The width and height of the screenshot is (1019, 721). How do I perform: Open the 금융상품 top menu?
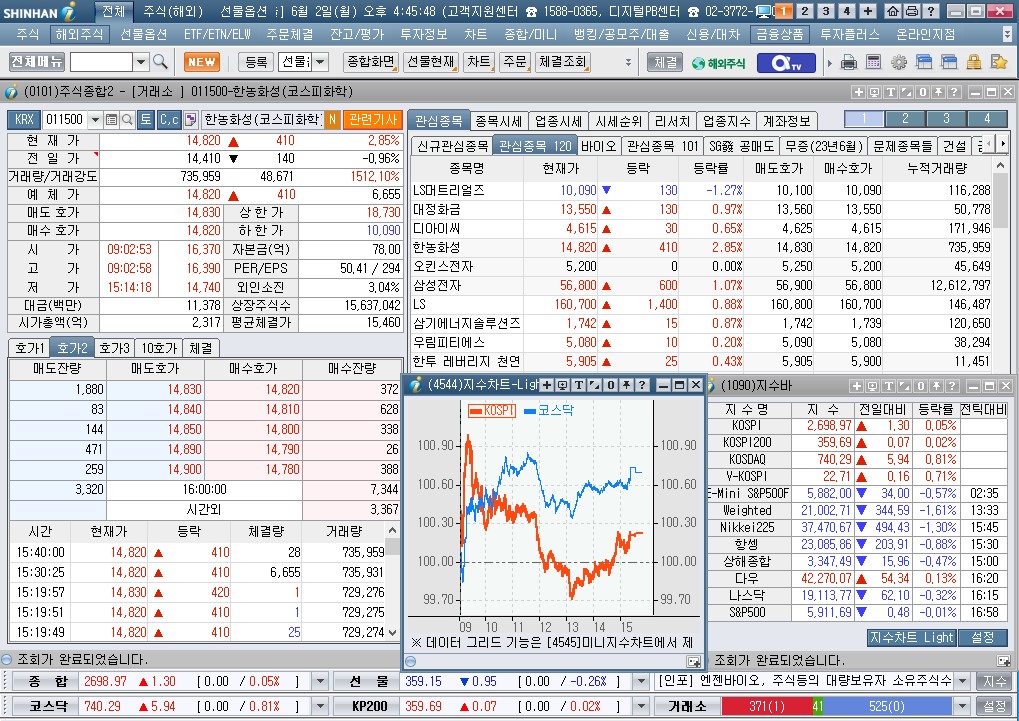780,34
